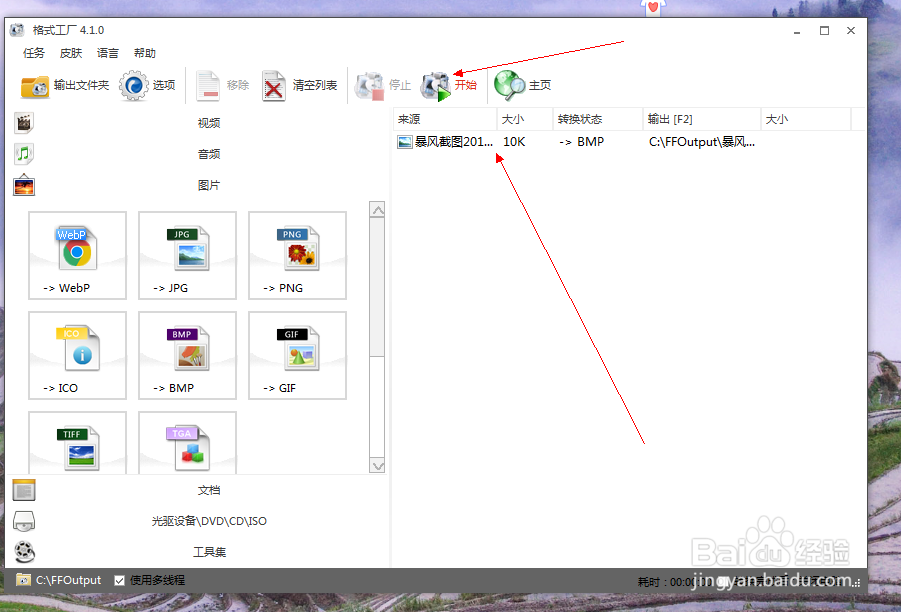Maximize the Format Factory window
The image size is (901, 612).
point(824,30)
